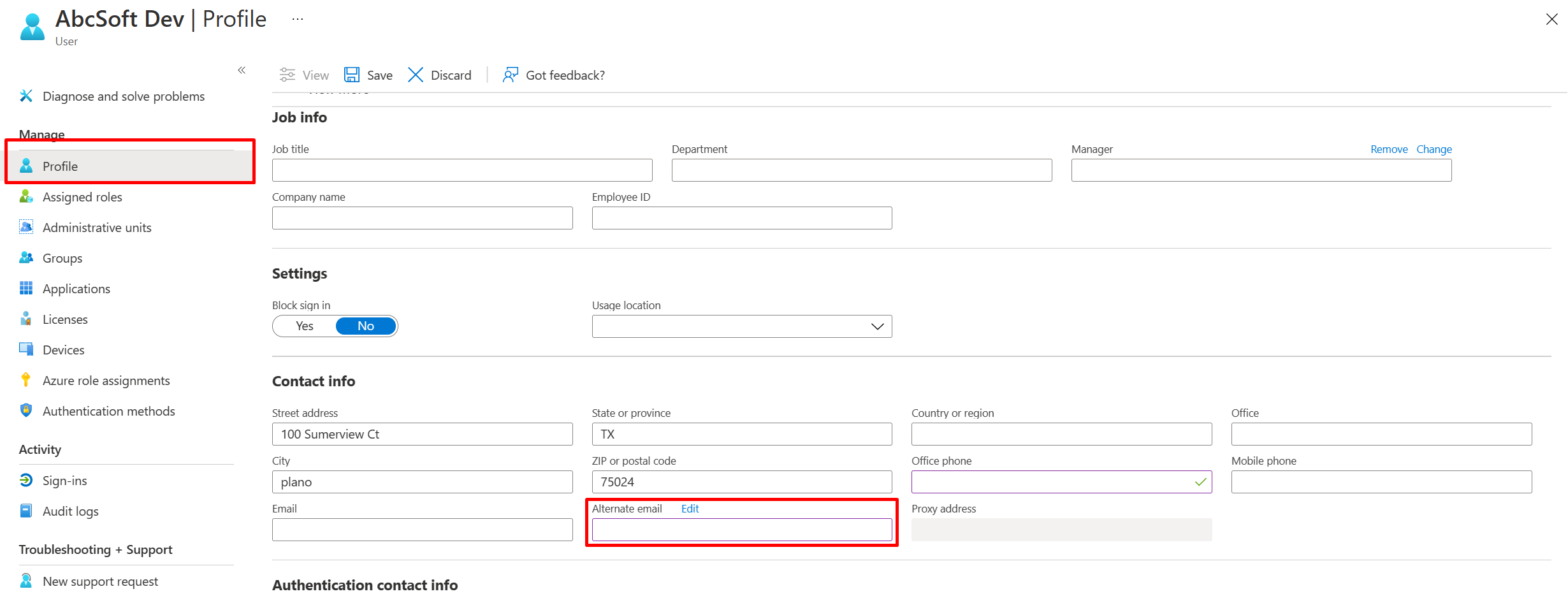Open the Licenses panel

[x=65, y=319]
